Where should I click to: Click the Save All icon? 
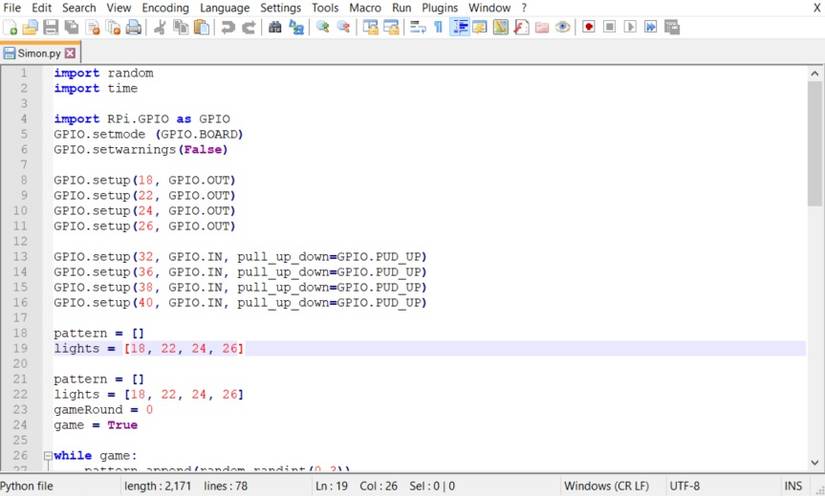[x=72, y=27]
